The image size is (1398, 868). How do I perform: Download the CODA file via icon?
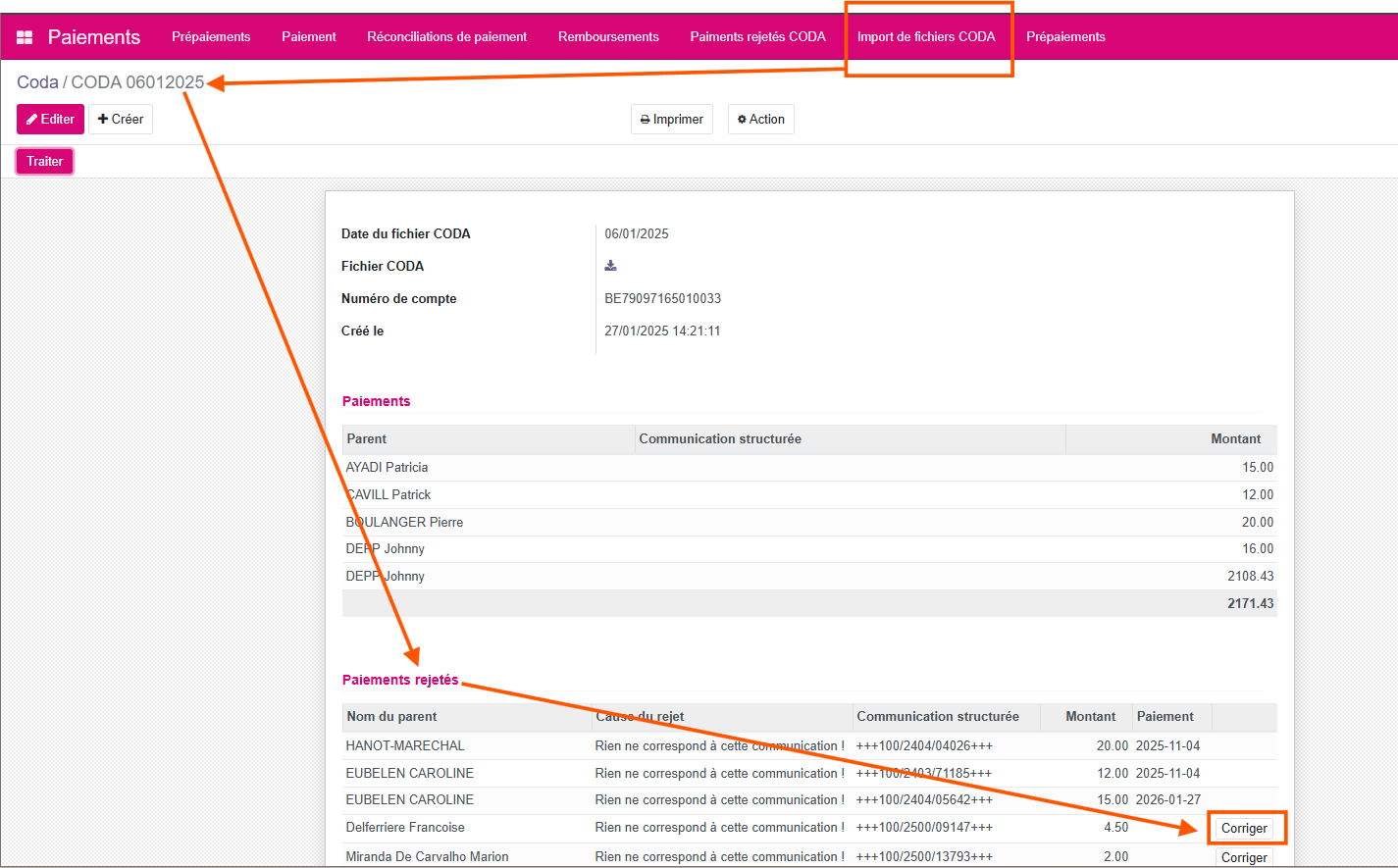610,266
